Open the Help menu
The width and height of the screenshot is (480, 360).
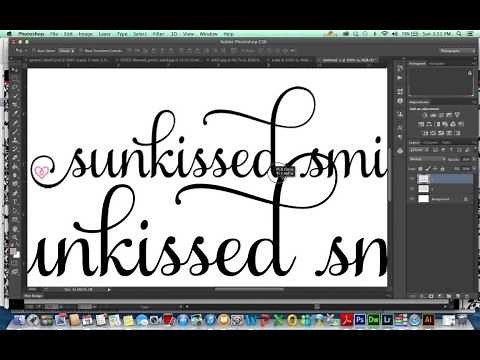point(229,34)
